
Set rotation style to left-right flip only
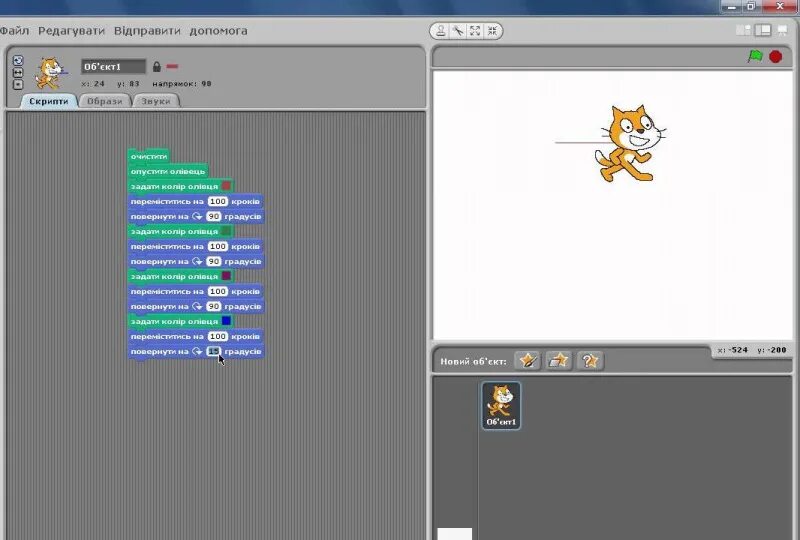18,72
